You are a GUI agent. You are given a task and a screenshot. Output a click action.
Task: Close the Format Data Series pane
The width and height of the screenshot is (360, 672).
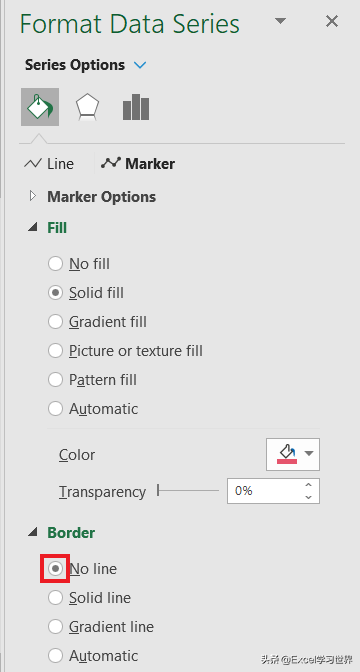[332, 21]
